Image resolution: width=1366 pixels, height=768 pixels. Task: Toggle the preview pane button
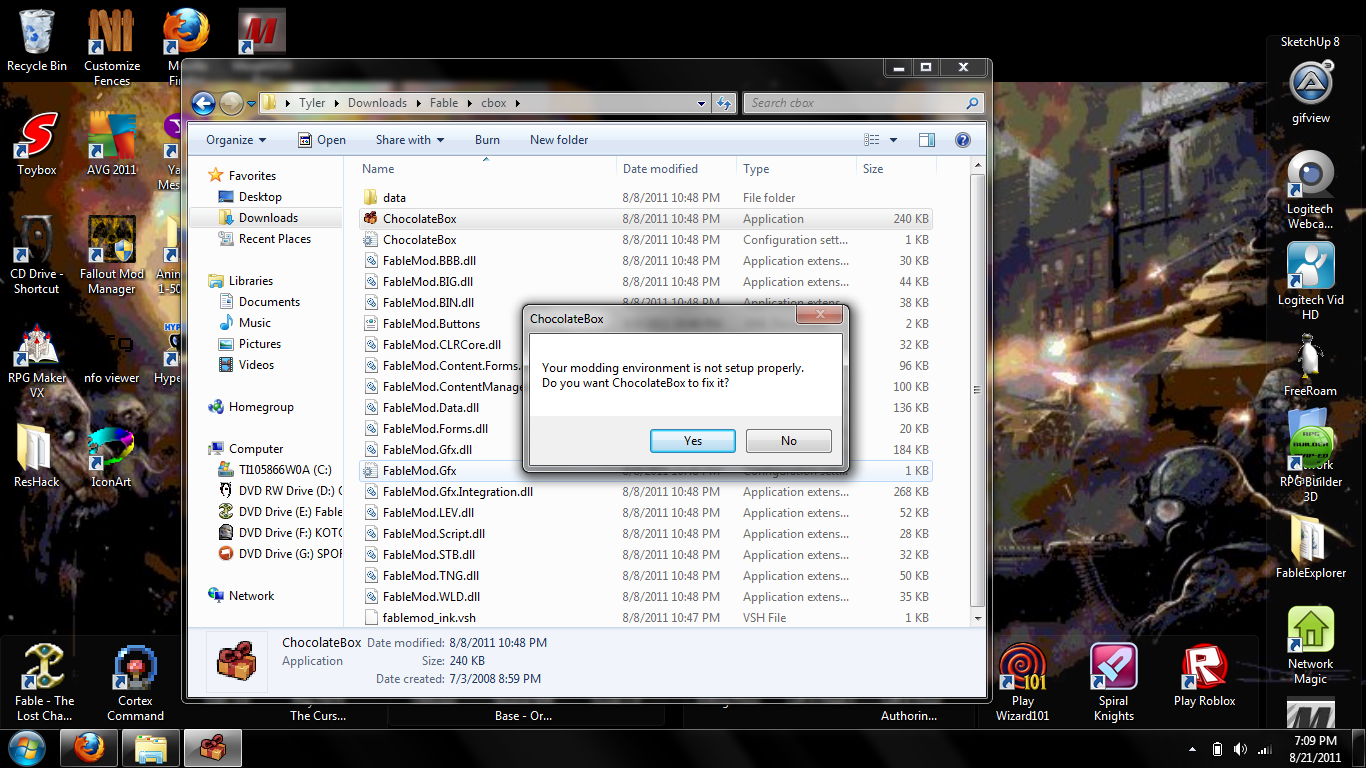point(927,140)
